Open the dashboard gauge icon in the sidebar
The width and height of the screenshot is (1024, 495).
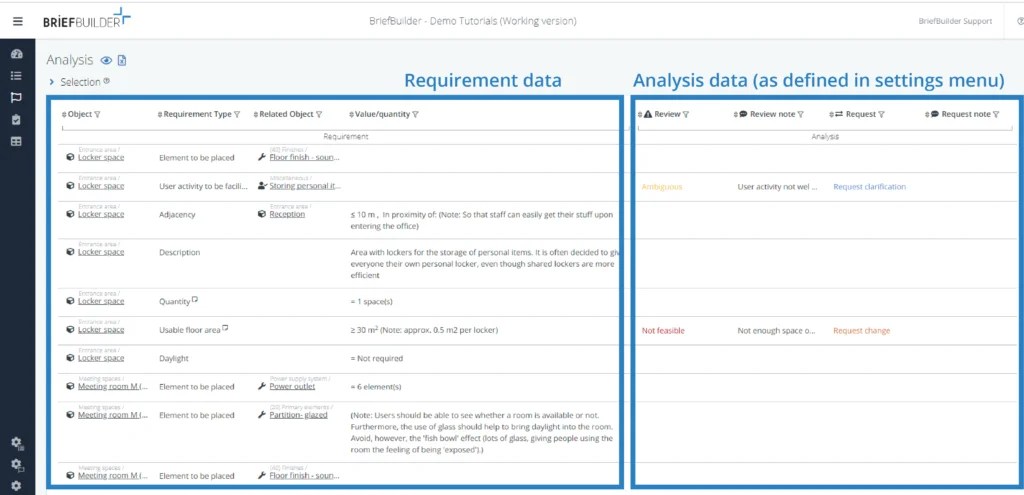pyautogui.click(x=17, y=54)
